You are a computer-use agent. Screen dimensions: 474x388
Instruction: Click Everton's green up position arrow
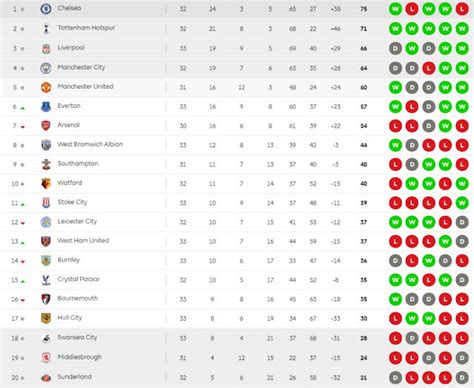[23, 108]
